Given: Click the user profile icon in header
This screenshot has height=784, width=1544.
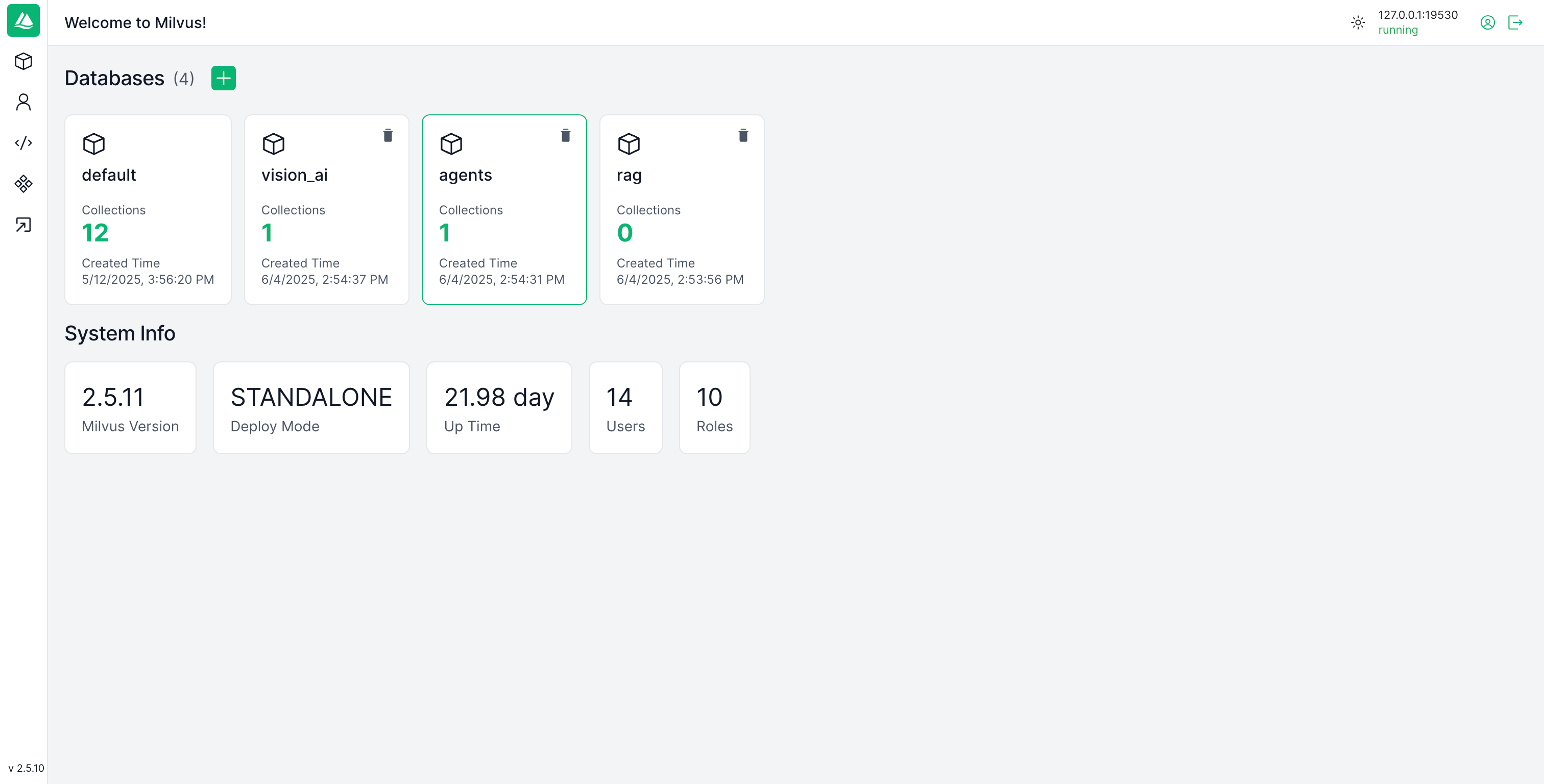Looking at the screenshot, I should click(1488, 23).
